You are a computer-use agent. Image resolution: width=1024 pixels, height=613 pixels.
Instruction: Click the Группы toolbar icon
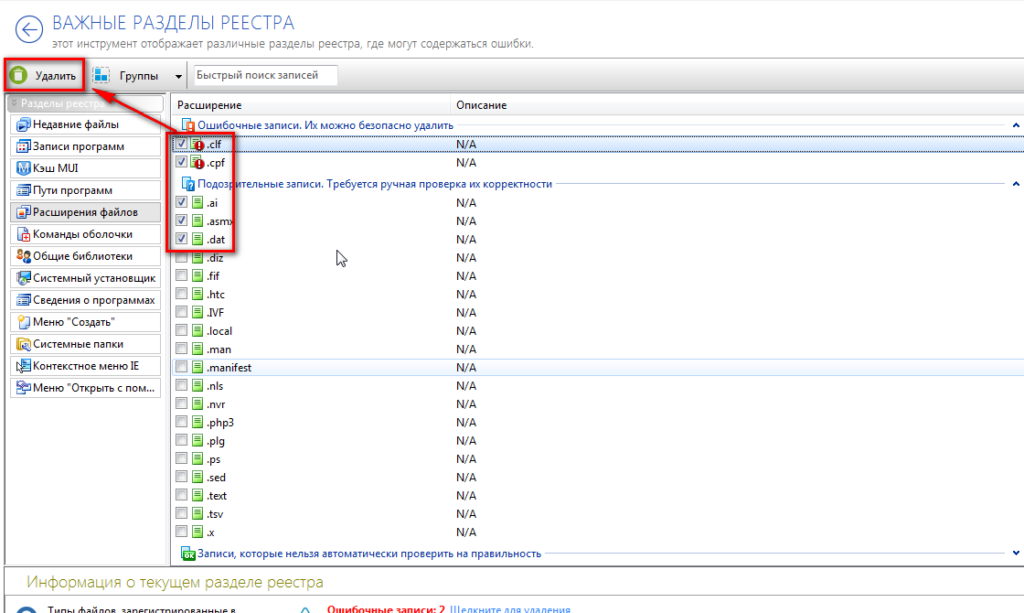click(x=101, y=75)
